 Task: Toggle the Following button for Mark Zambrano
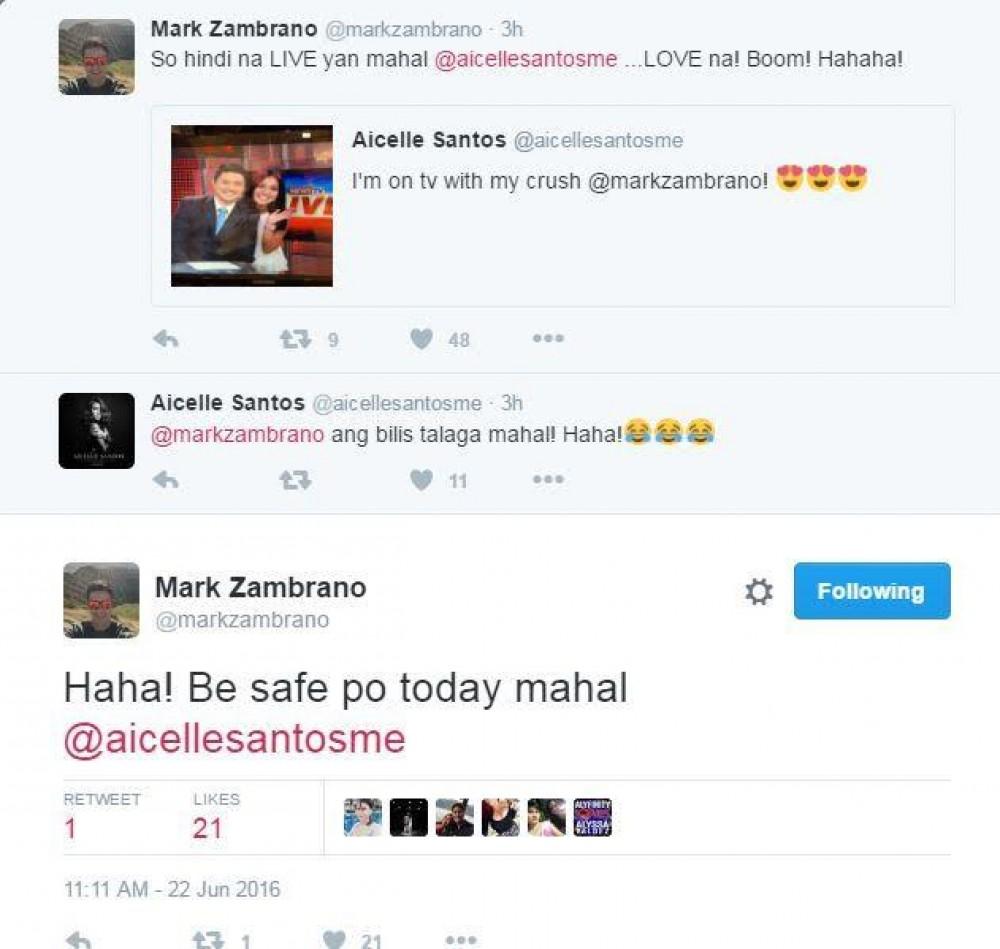(872, 591)
